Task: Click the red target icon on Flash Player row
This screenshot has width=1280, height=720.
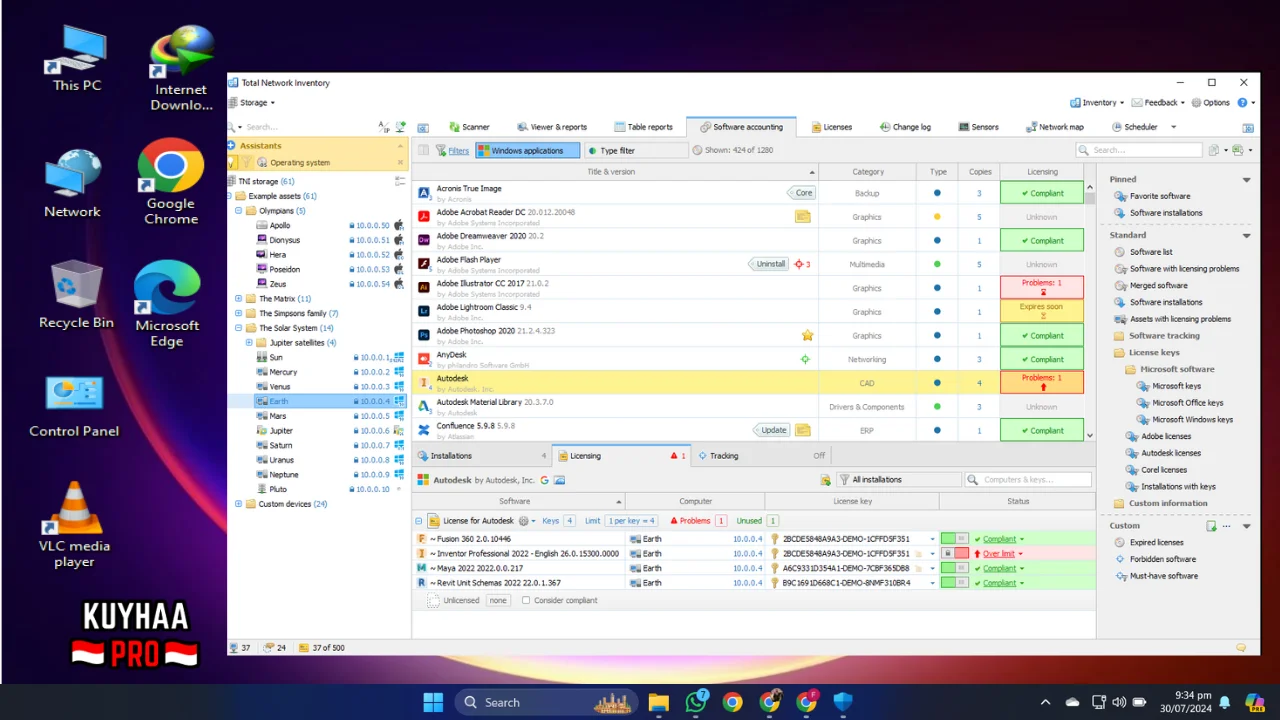Action: point(798,264)
